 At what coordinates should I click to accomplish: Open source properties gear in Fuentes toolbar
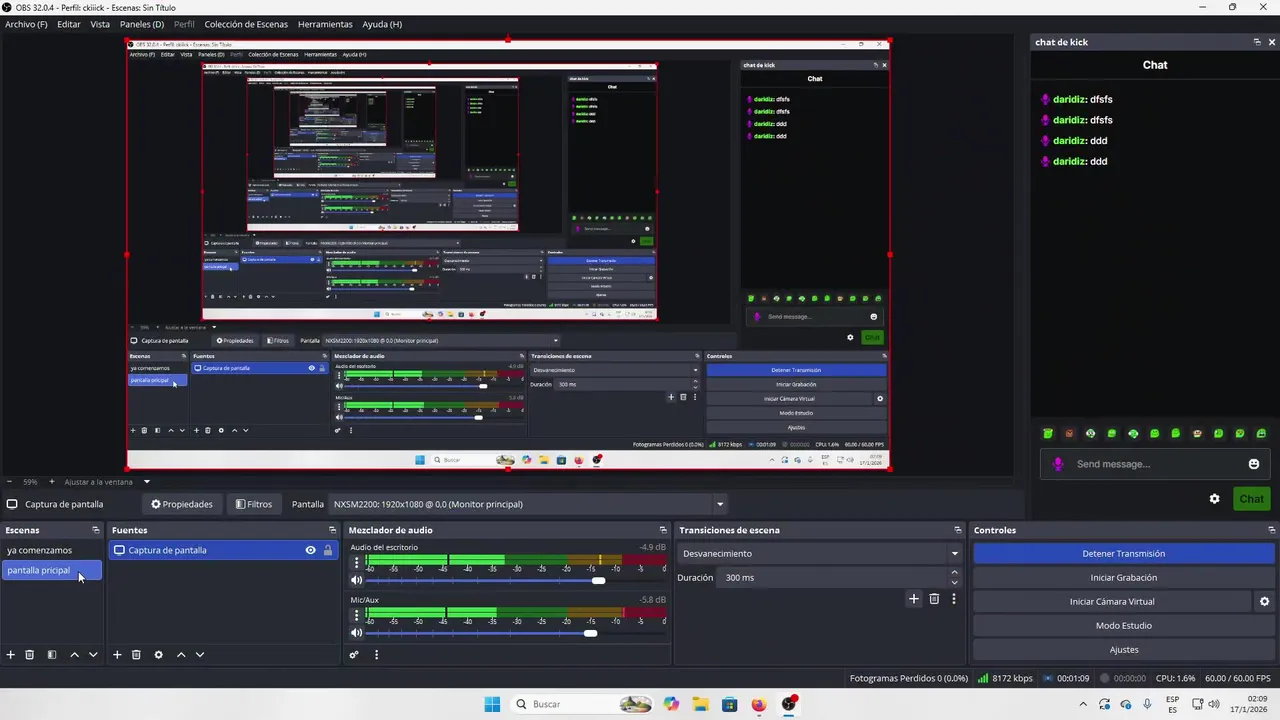point(158,655)
